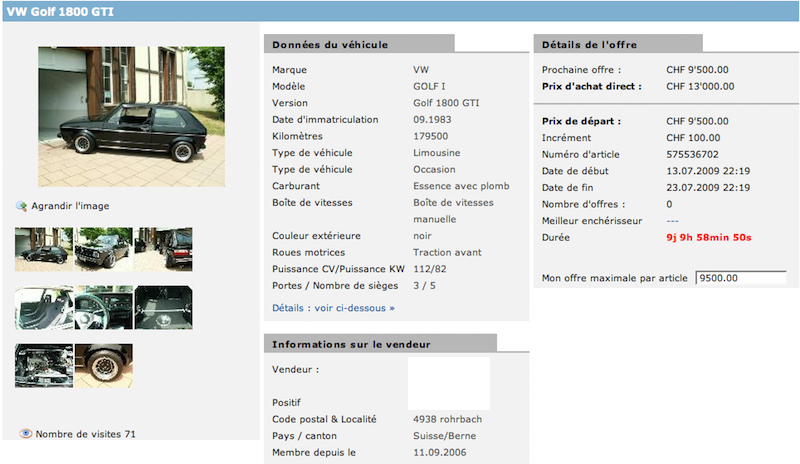The height and width of the screenshot is (464, 800).
Task: Click the magnifier icon beside Agrandir l'image
Action: click(x=21, y=206)
